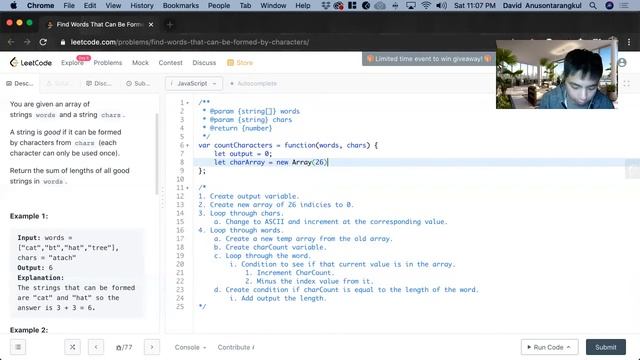Open the Bookmarks menu
Image resolution: width=640 pixels, height=360 pixels.
point(181,5)
